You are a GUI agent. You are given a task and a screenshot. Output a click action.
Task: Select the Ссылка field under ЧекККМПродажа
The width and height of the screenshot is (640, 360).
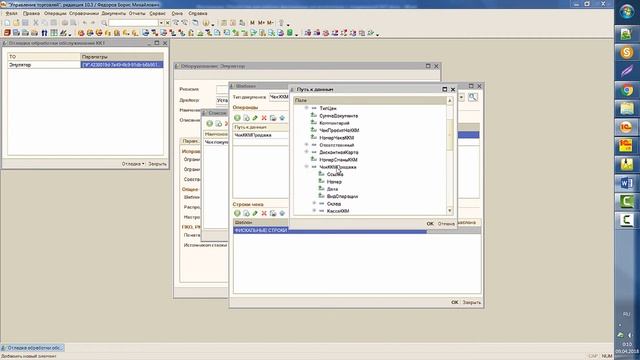coord(335,174)
